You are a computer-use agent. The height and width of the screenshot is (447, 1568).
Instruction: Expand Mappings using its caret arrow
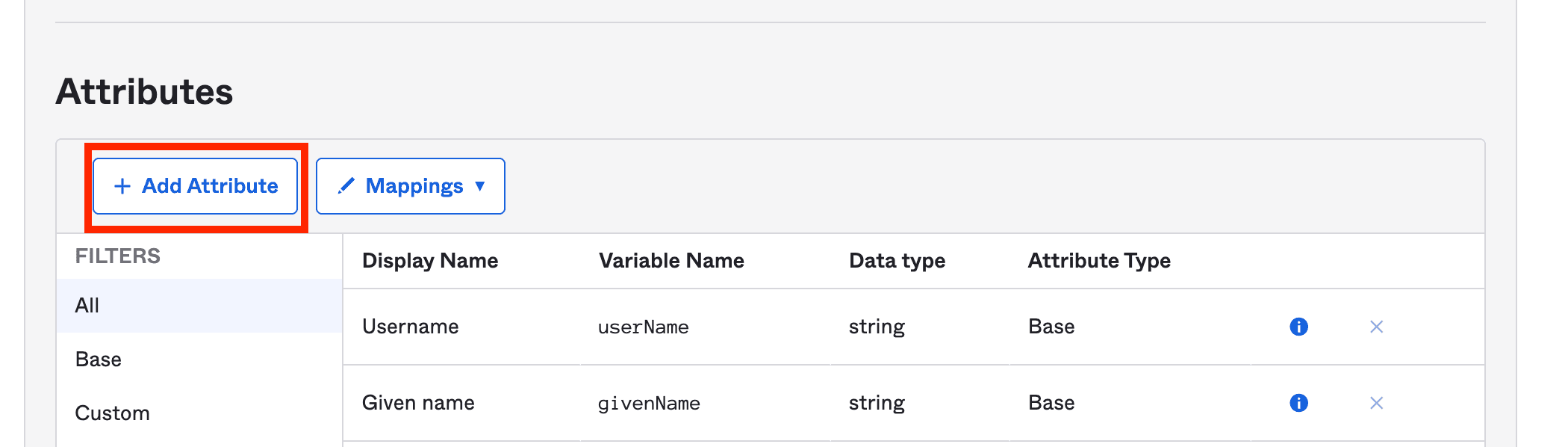(480, 186)
